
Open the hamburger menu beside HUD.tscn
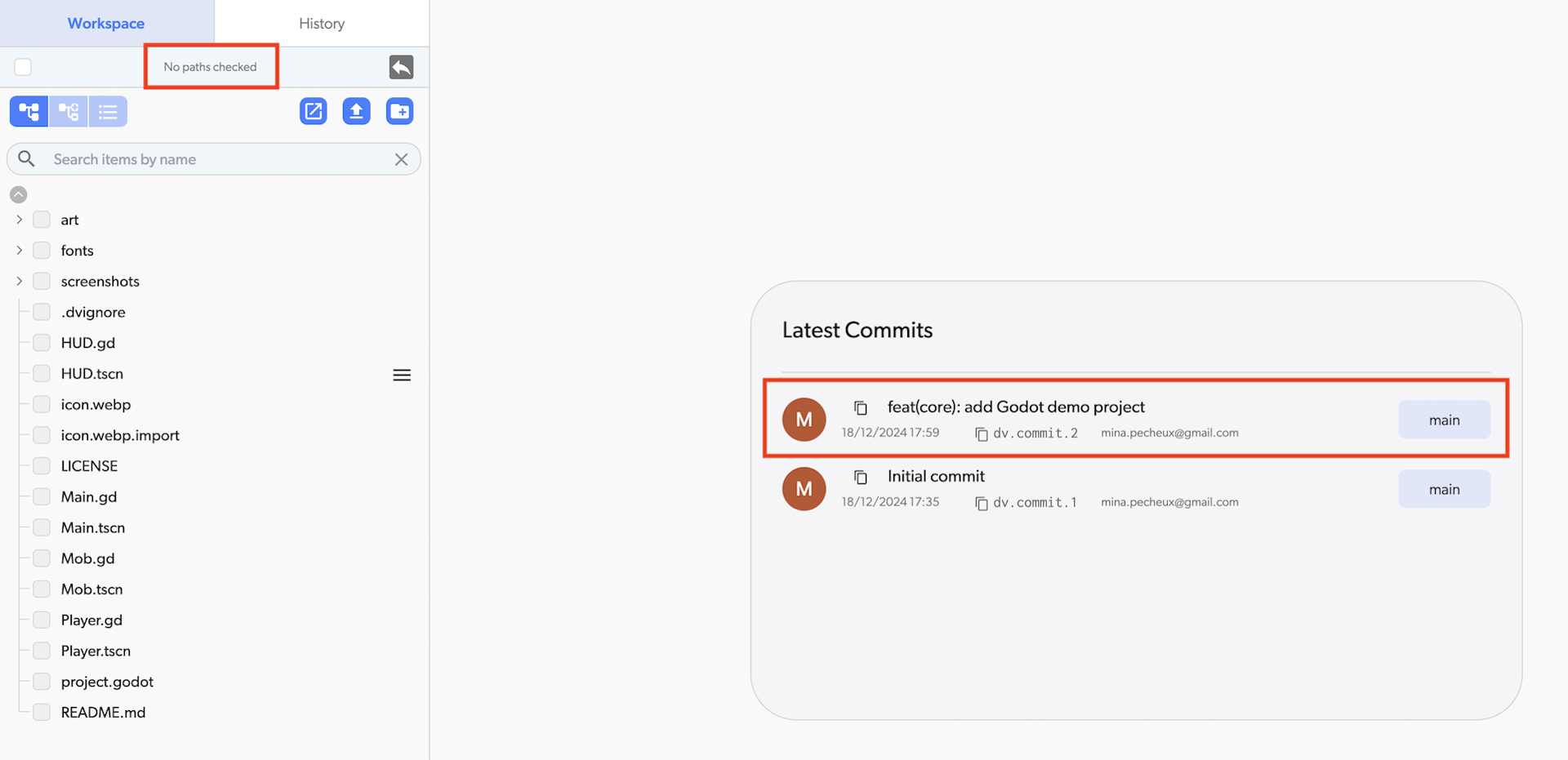point(402,375)
